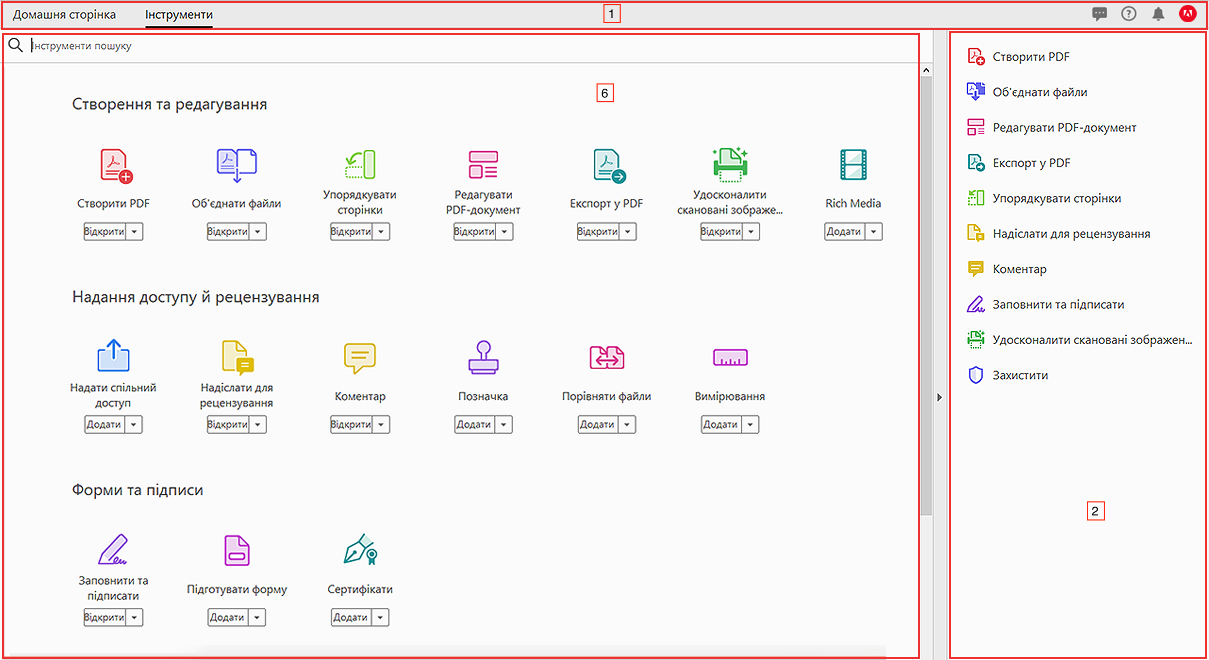Click the Додати button under Вимірювання
This screenshot has height=660, width=1209.
pyautogui.click(x=721, y=425)
